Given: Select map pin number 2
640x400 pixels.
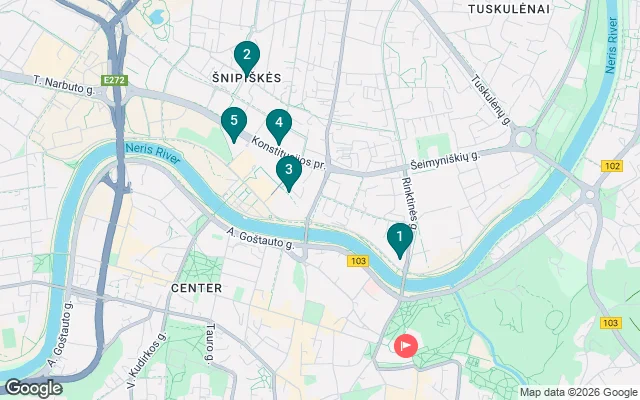Looking at the screenshot, I should (247, 58).
